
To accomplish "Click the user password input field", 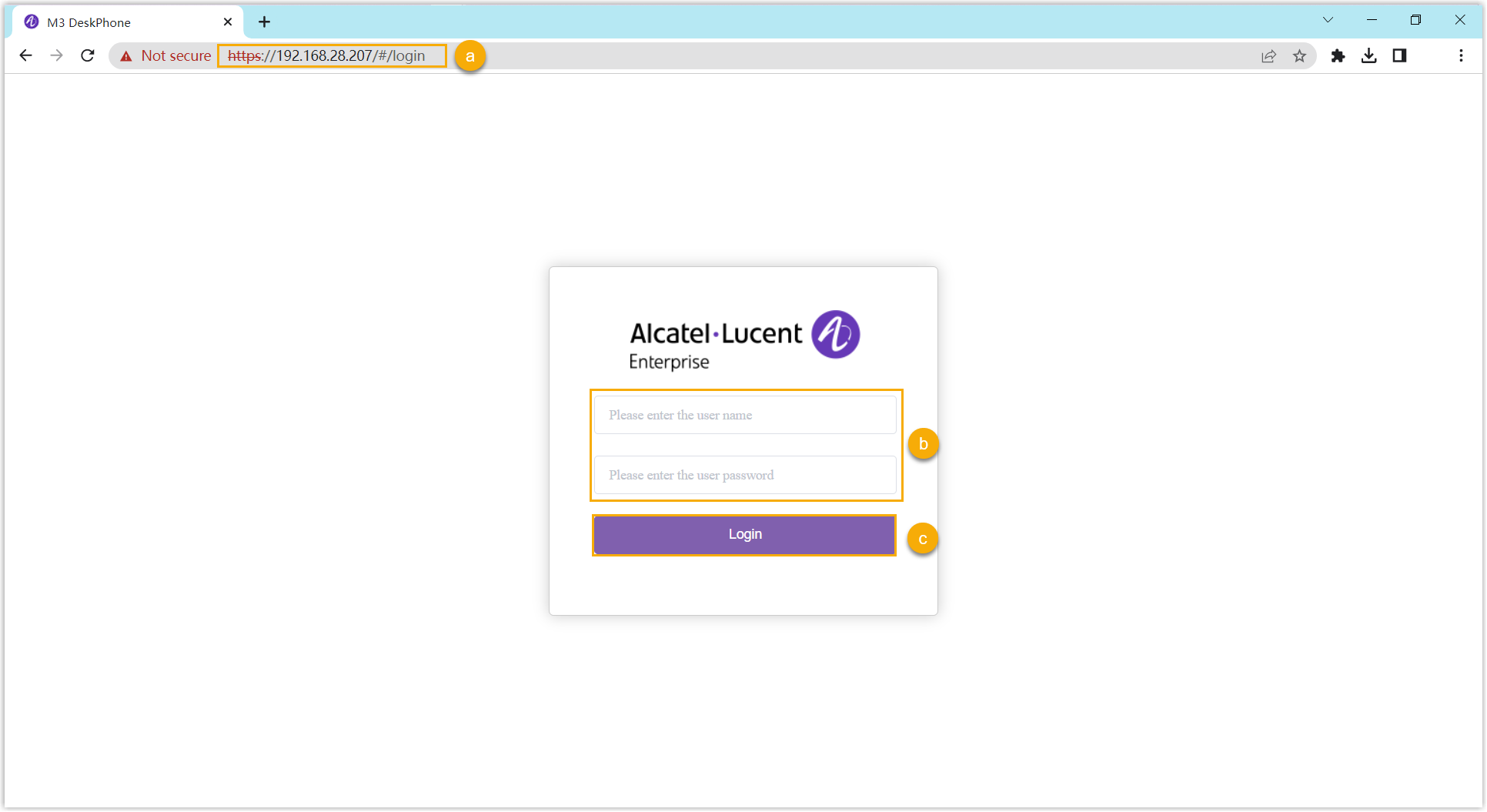I will (744, 475).
